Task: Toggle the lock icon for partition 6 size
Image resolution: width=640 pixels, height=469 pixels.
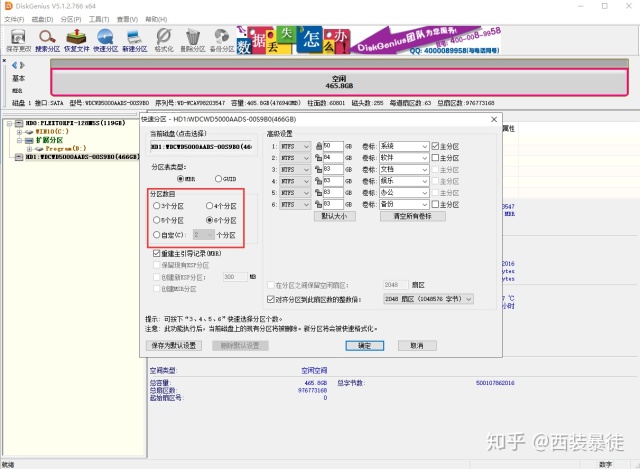Action: click(x=319, y=204)
